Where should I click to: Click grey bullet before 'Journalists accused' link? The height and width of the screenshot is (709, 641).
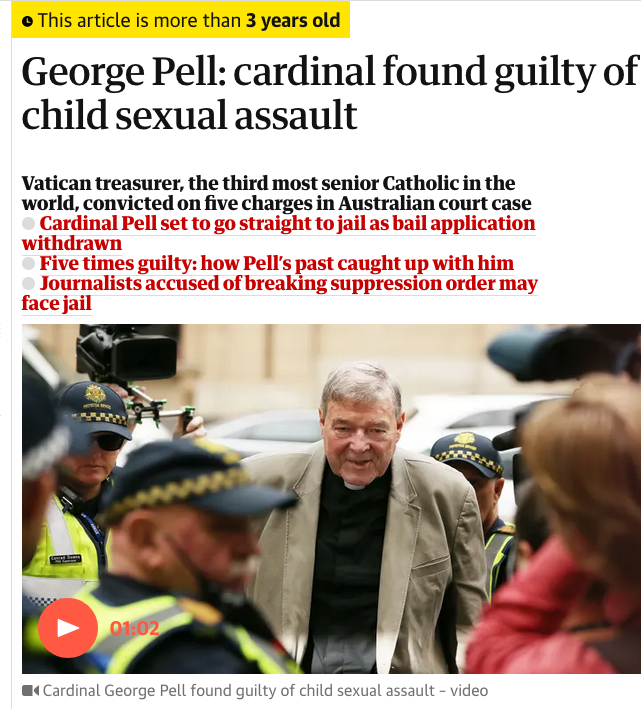[28, 284]
